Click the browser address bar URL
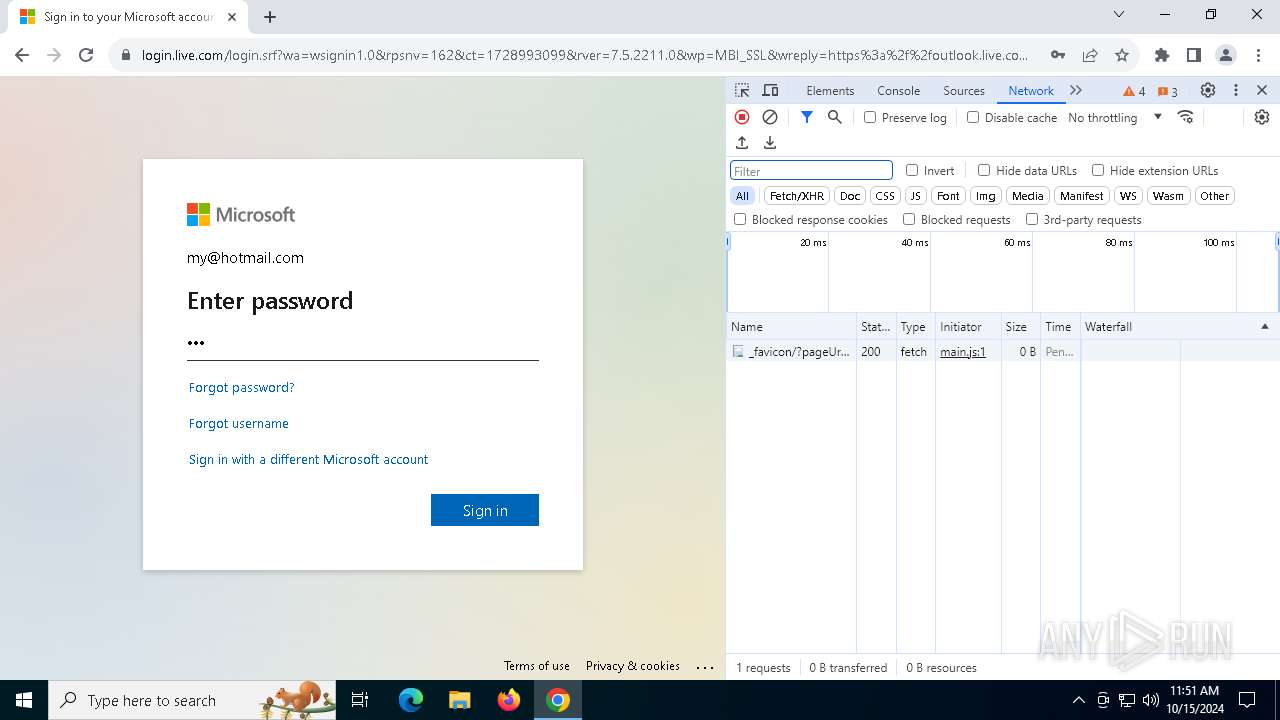This screenshot has width=1280, height=720. [585, 55]
